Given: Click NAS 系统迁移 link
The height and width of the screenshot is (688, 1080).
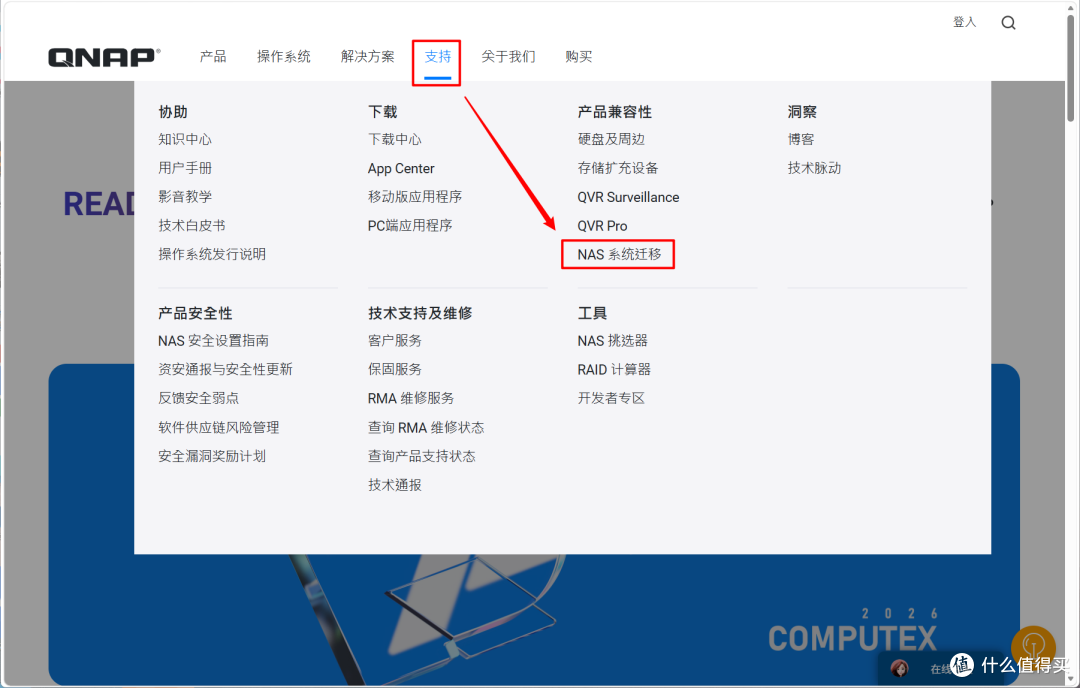Looking at the screenshot, I should (x=619, y=255).
